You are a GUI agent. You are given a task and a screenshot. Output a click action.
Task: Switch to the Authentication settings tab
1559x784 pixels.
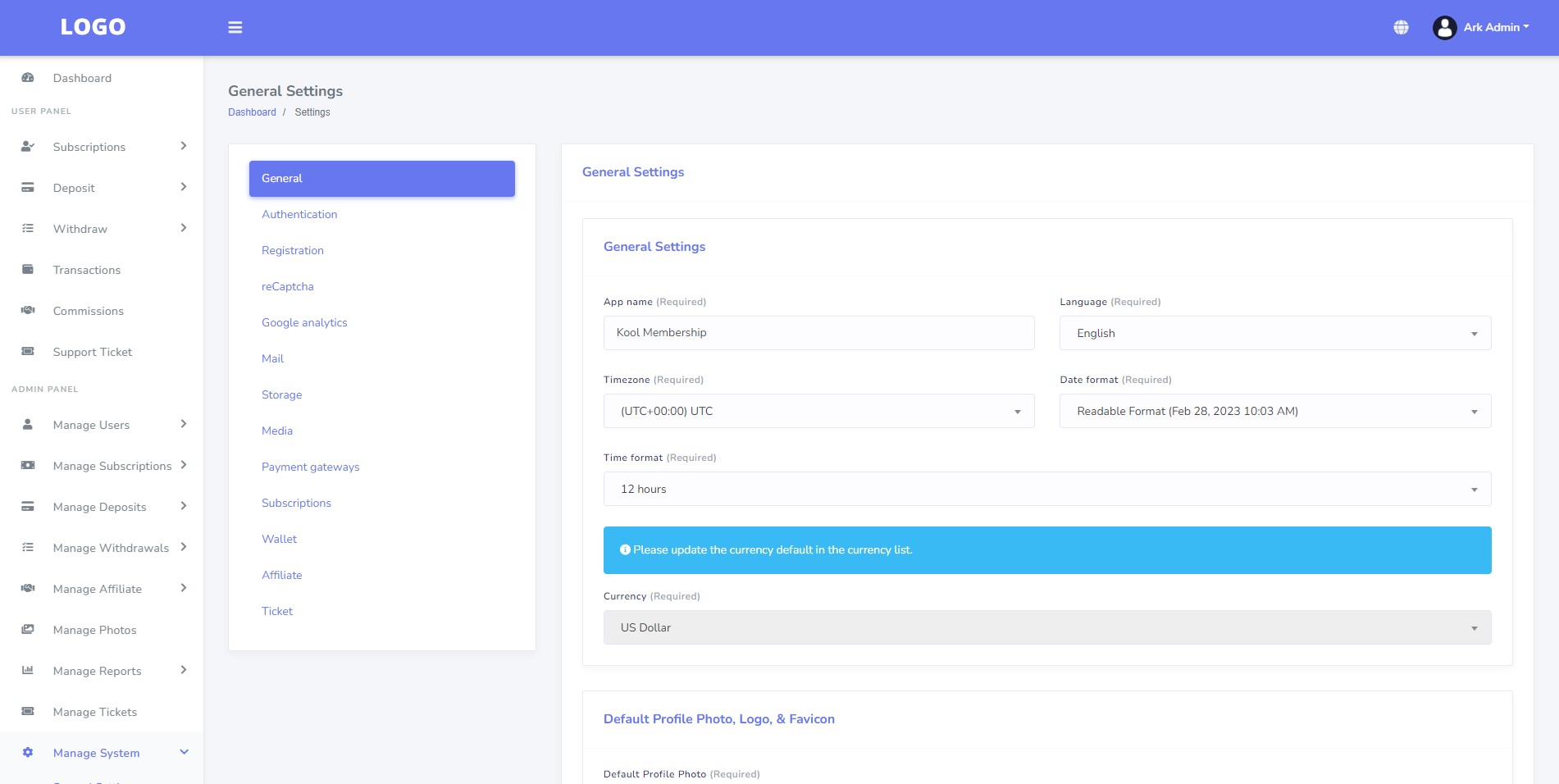(x=299, y=214)
